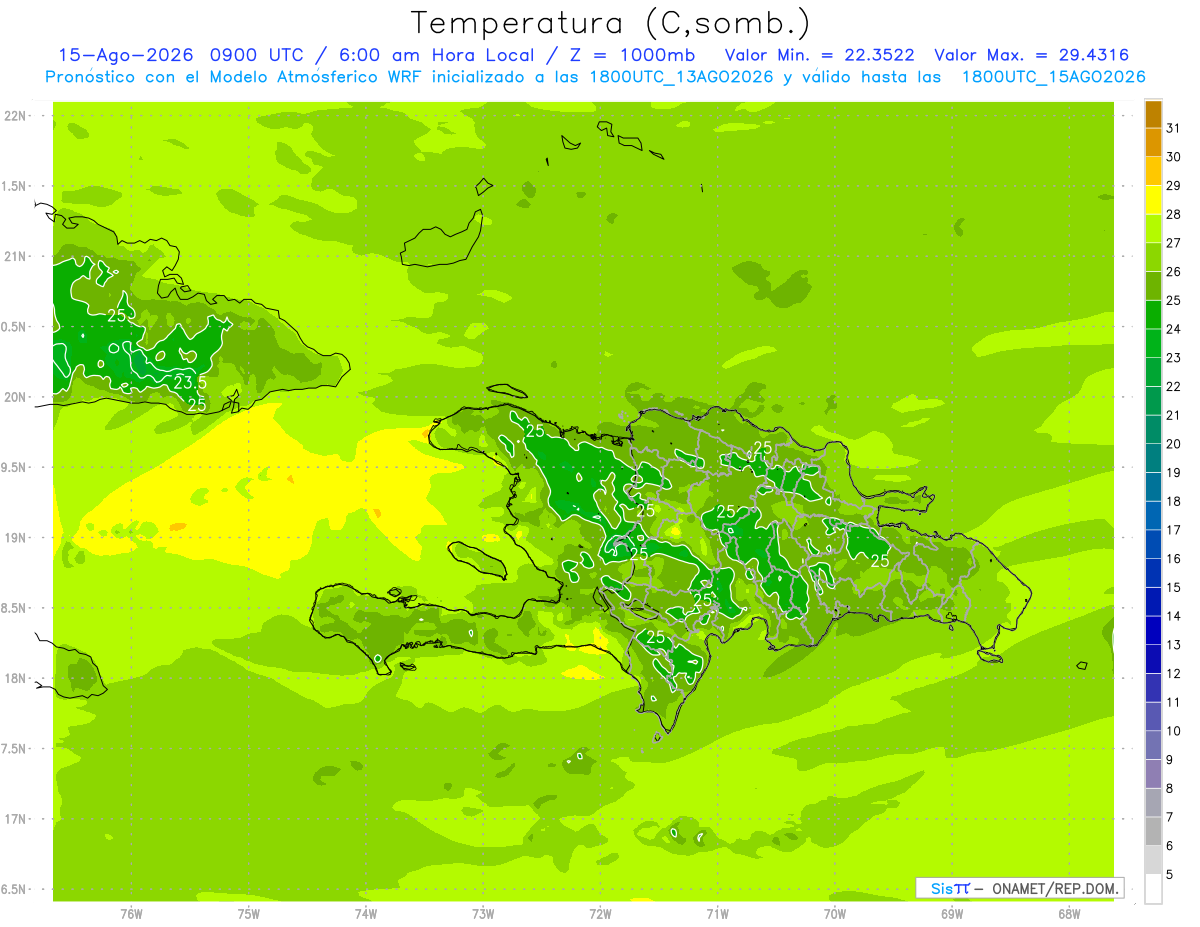Click the '23.5' contour label over Cuba
Viewport: 1200px width, 927px height.
tap(190, 383)
